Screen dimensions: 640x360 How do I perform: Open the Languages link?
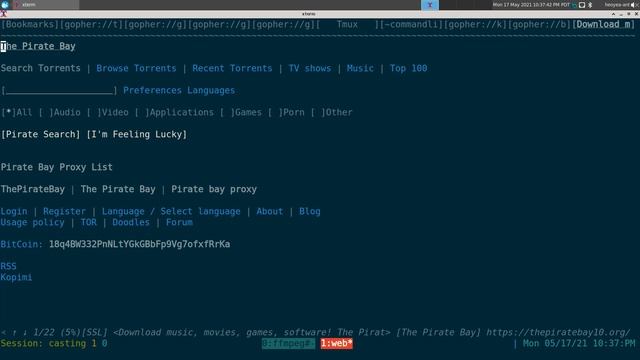[211, 90]
